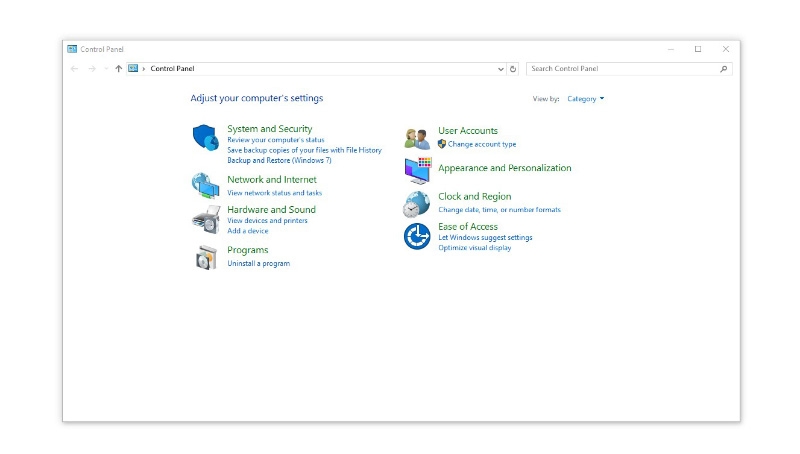Click the Forward arrow in navigation bar
800x454 pixels.
pyautogui.click(x=92, y=68)
